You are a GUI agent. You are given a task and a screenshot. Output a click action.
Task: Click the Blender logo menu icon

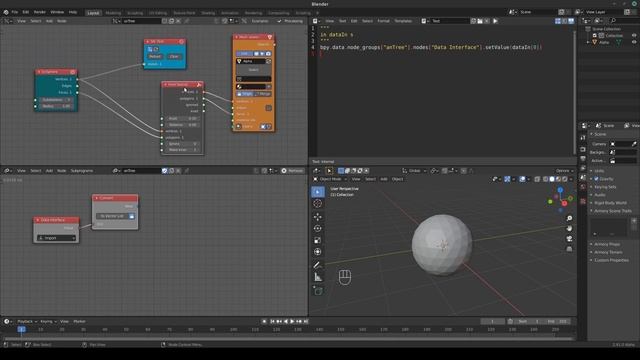(x=6, y=12)
